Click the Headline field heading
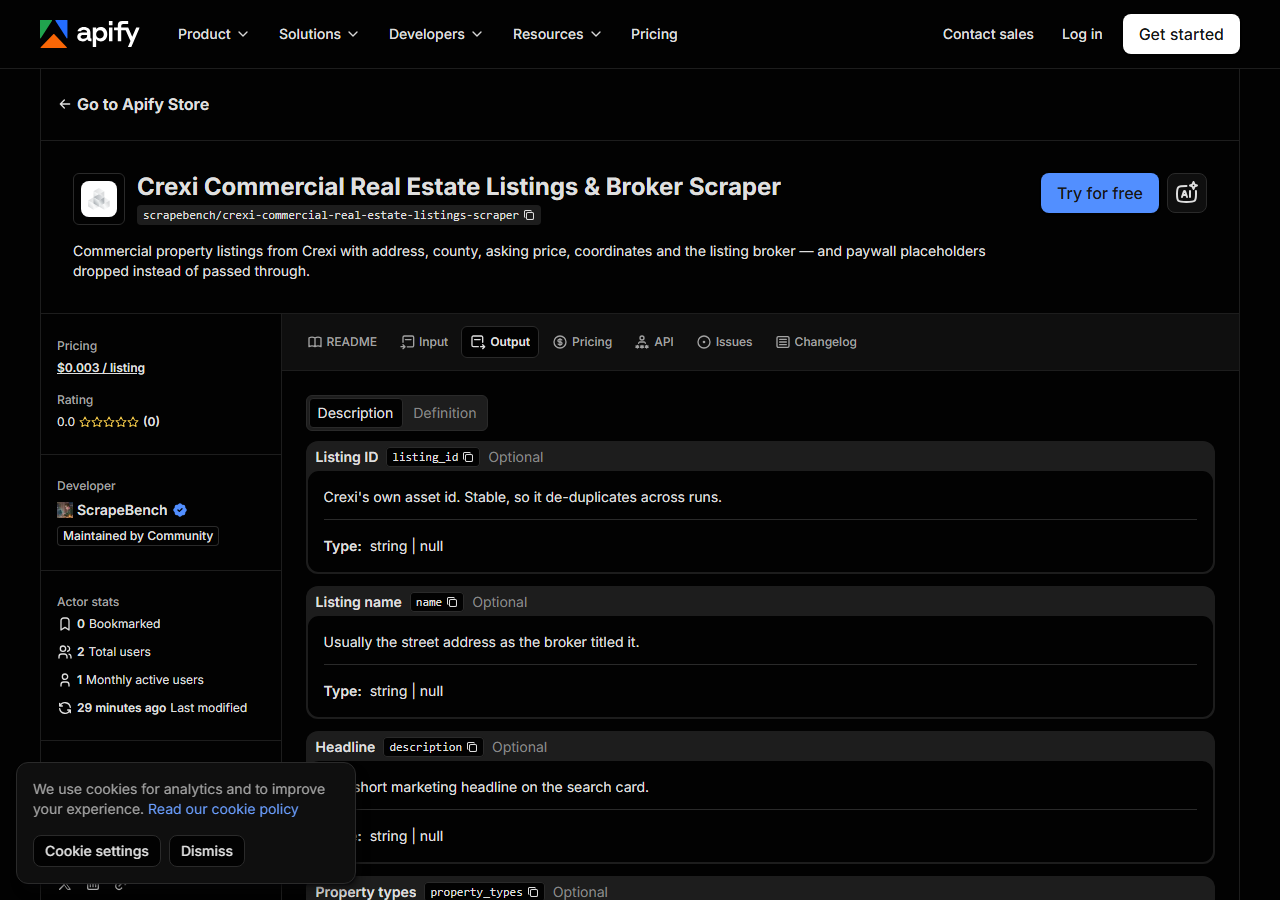This screenshot has height=900, width=1280. 345,747
